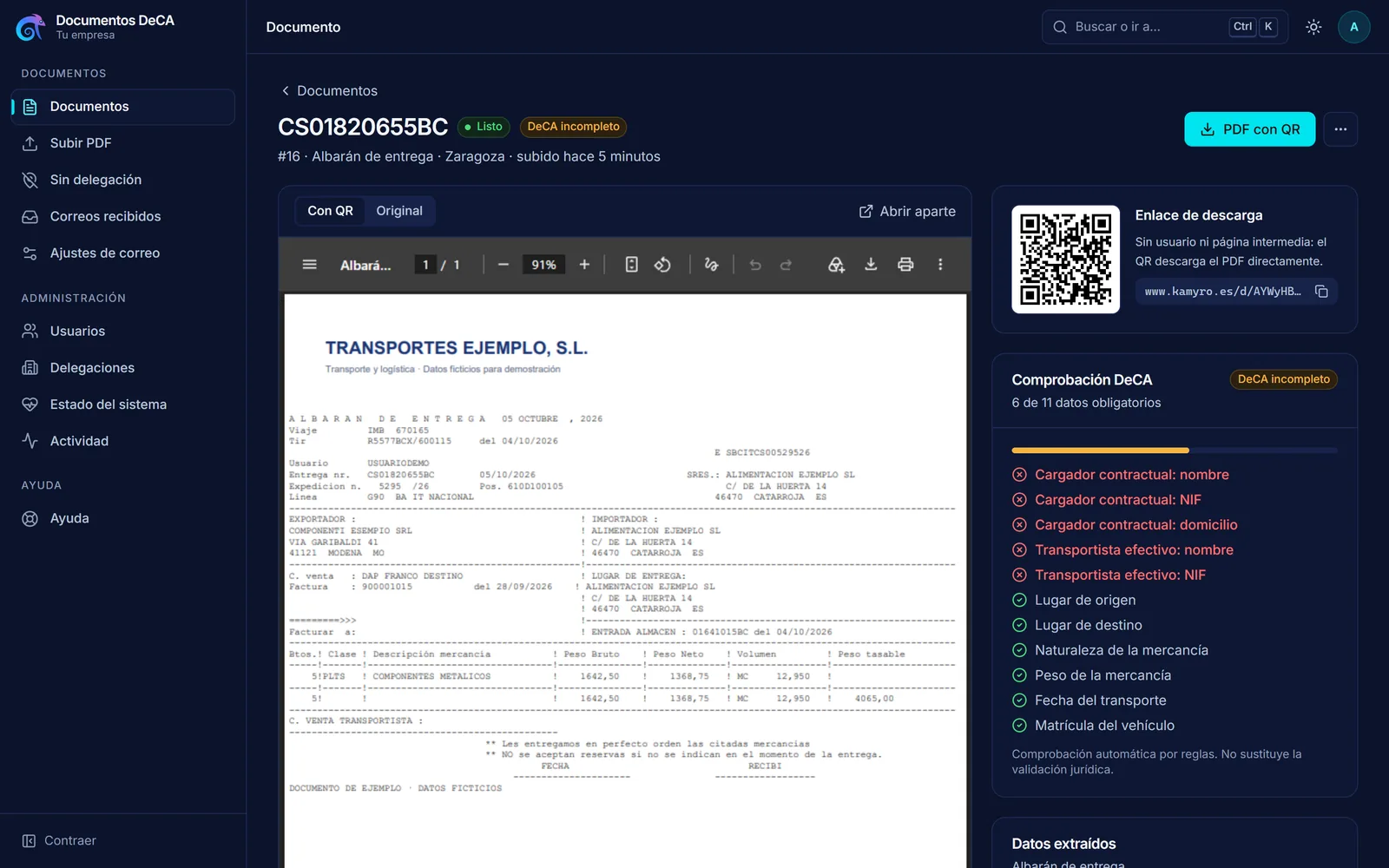This screenshot has height=868, width=1389.
Task: Select 'Matrícula del vehículo' passed check
Action: coord(1093,726)
